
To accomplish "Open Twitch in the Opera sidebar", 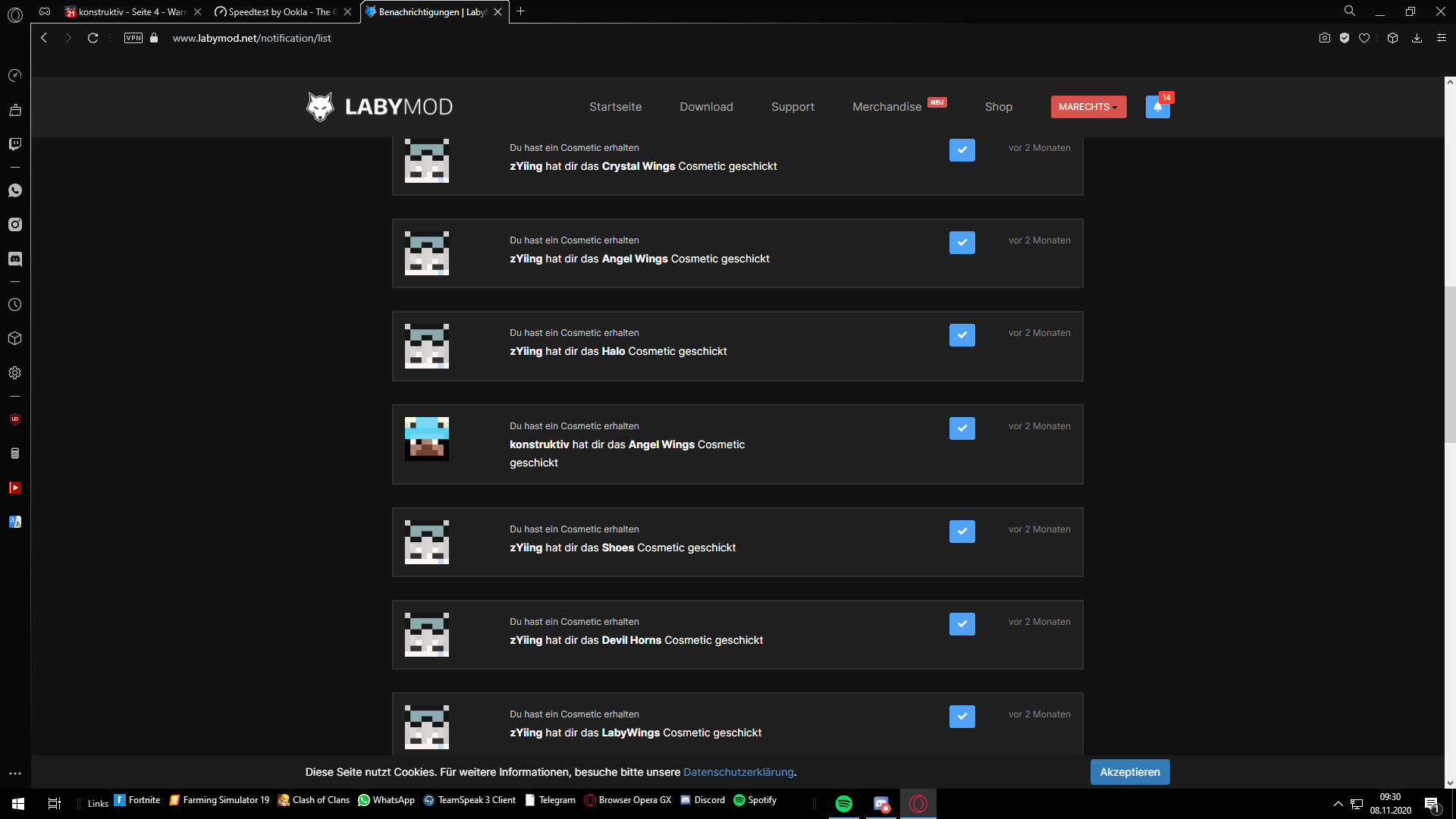I will pyautogui.click(x=15, y=144).
